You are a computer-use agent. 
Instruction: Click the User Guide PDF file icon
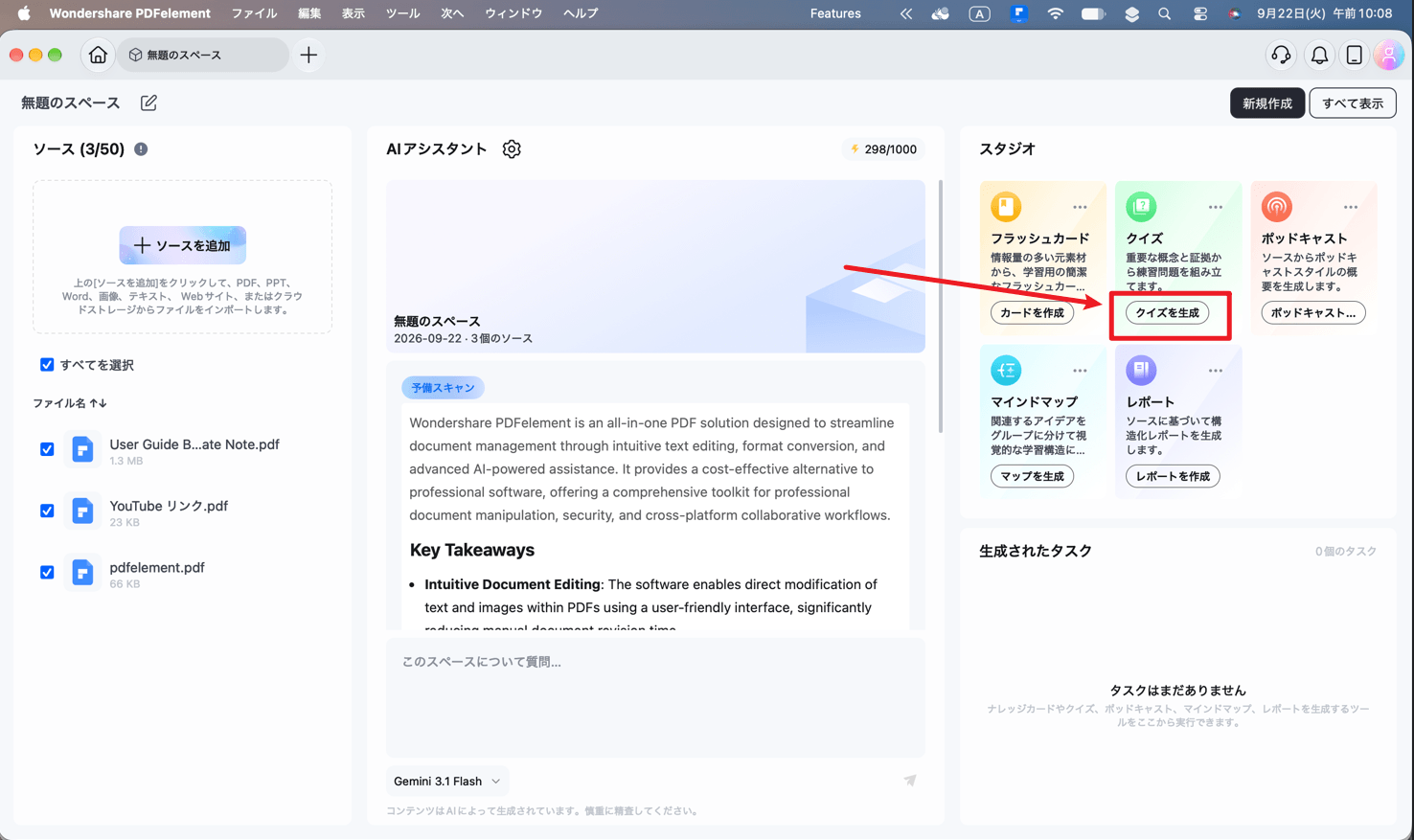pyautogui.click(x=82, y=449)
